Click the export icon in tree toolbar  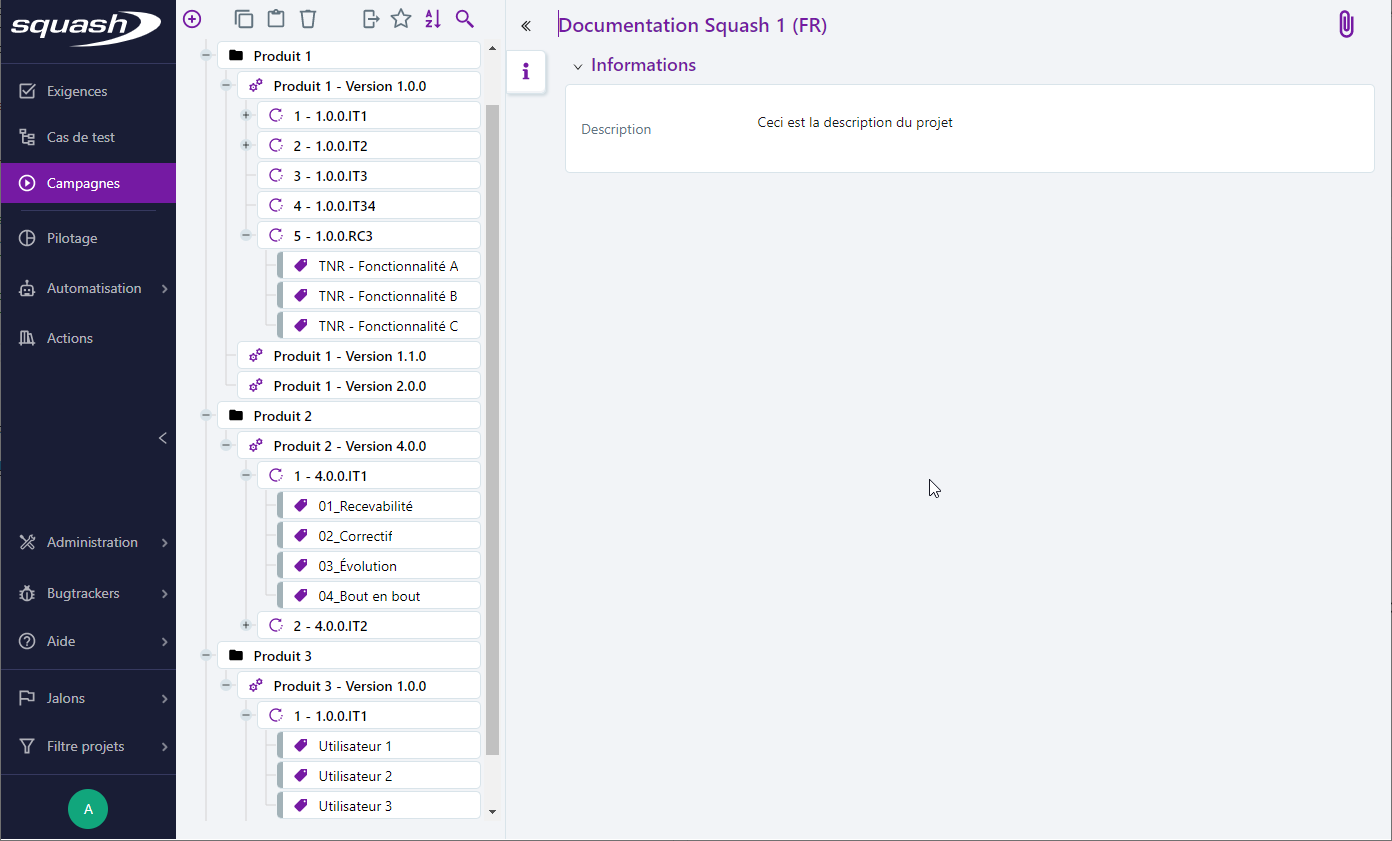click(x=370, y=19)
